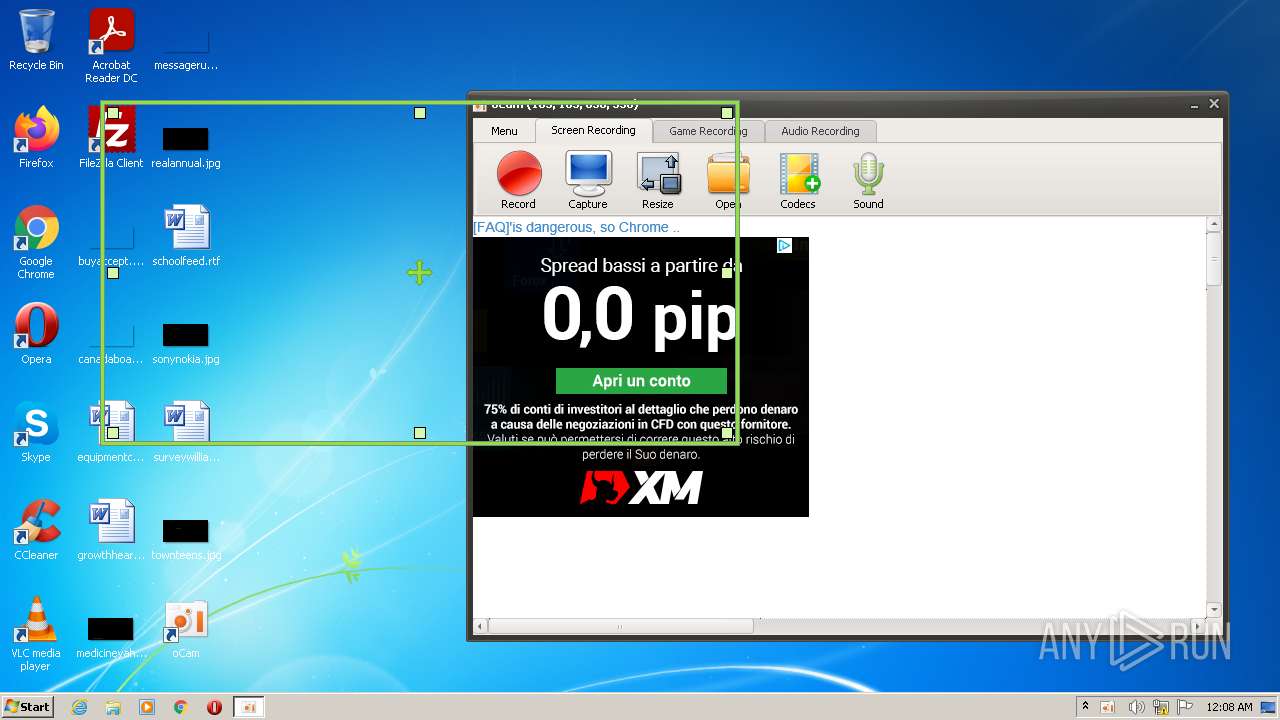The width and height of the screenshot is (1280, 720).
Task: Close the oCam window
Action: pyautogui.click(x=1214, y=104)
